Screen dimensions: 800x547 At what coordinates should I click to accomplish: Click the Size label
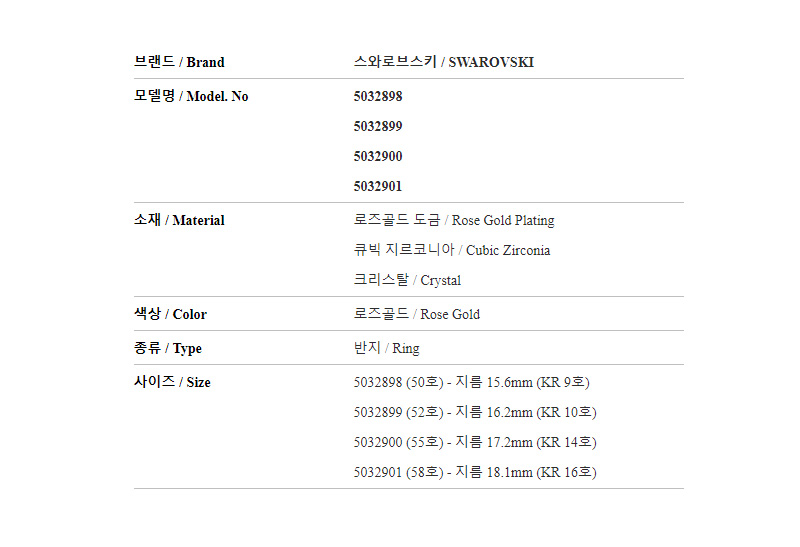172,382
